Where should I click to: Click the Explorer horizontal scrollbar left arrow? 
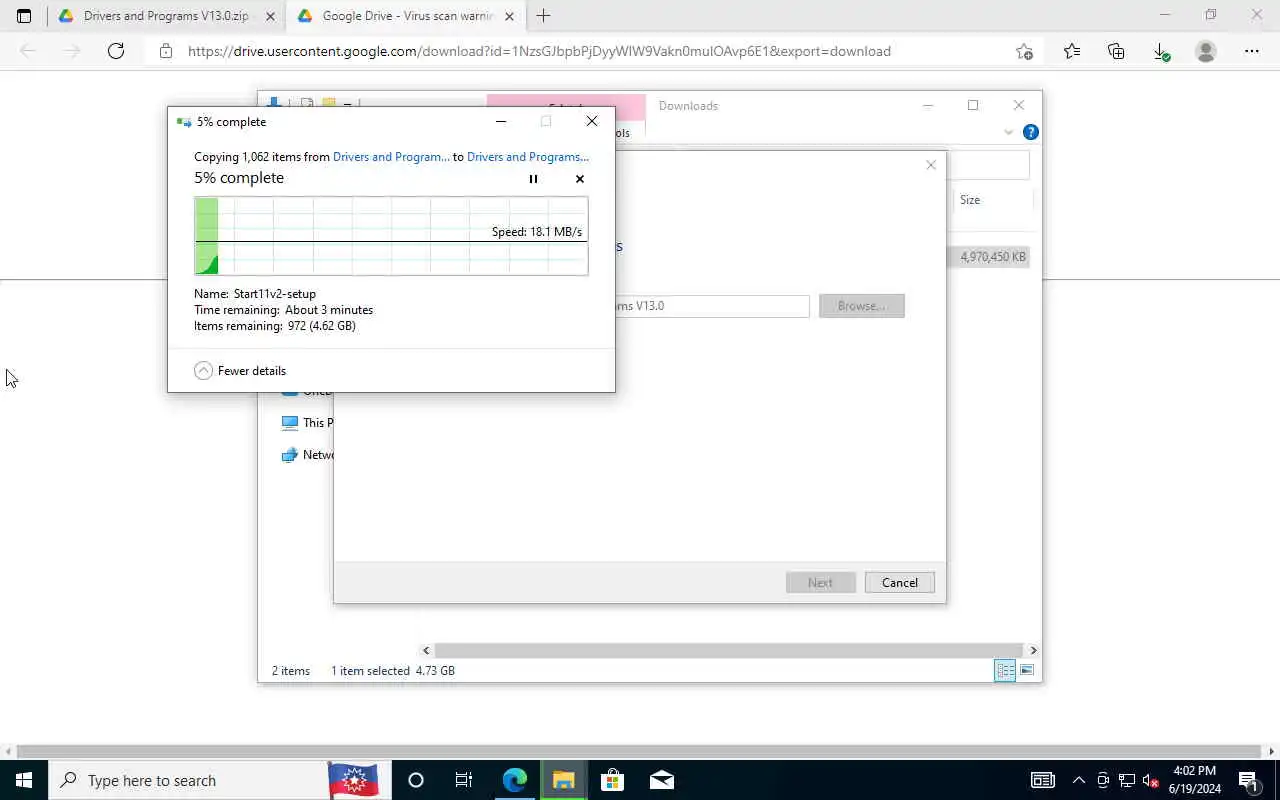[x=426, y=650]
